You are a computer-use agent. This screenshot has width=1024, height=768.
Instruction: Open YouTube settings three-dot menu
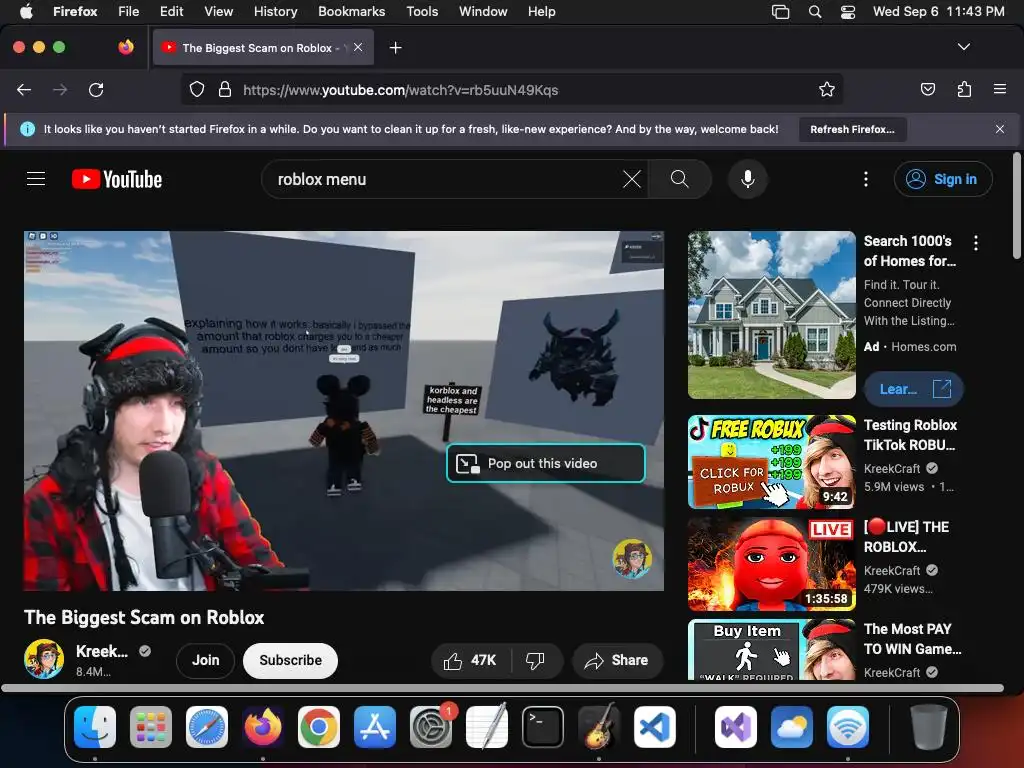click(x=866, y=179)
